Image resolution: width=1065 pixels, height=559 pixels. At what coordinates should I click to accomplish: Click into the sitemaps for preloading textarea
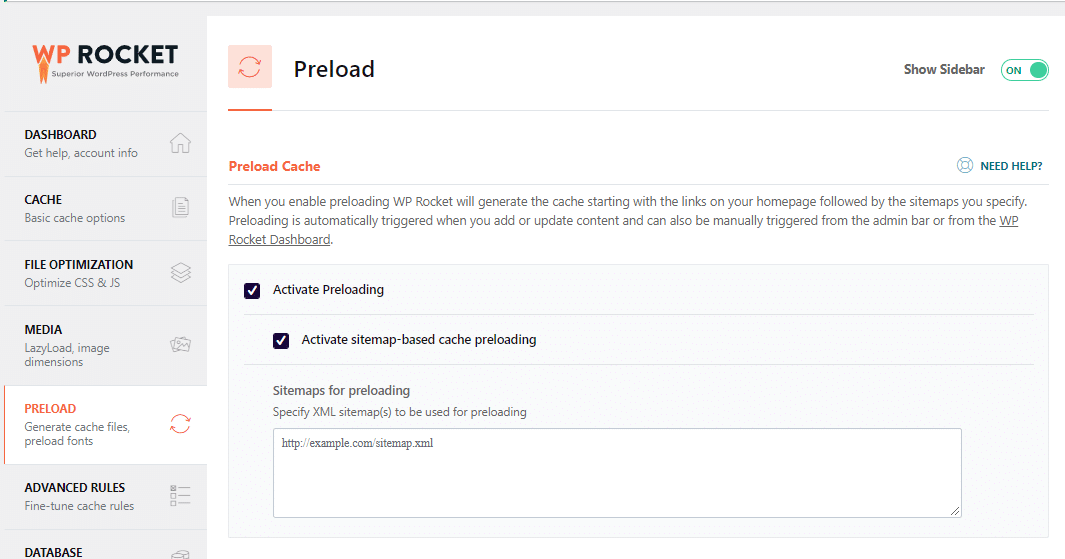click(x=616, y=473)
